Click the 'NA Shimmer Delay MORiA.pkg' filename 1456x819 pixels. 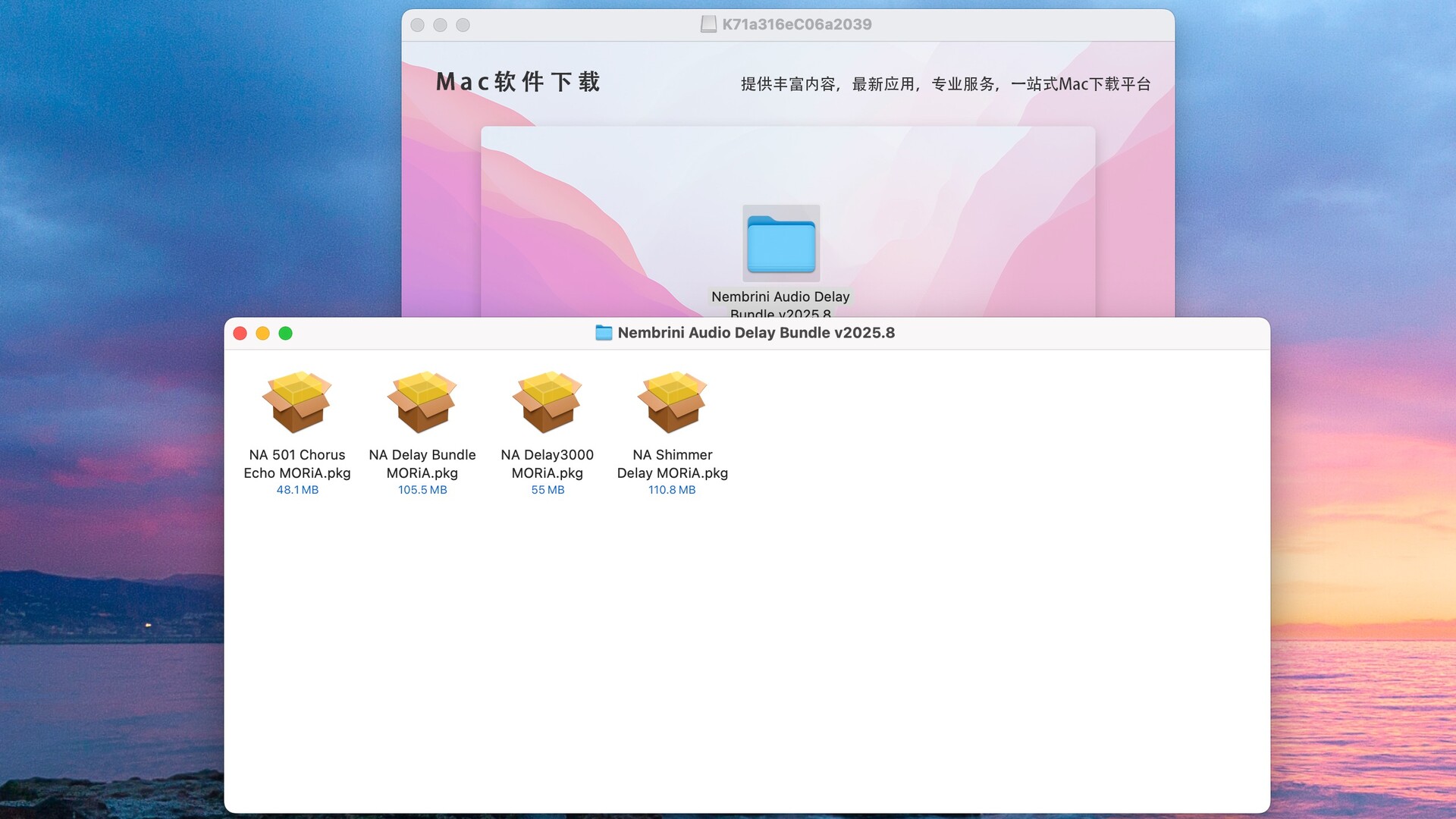pos(673,464)
